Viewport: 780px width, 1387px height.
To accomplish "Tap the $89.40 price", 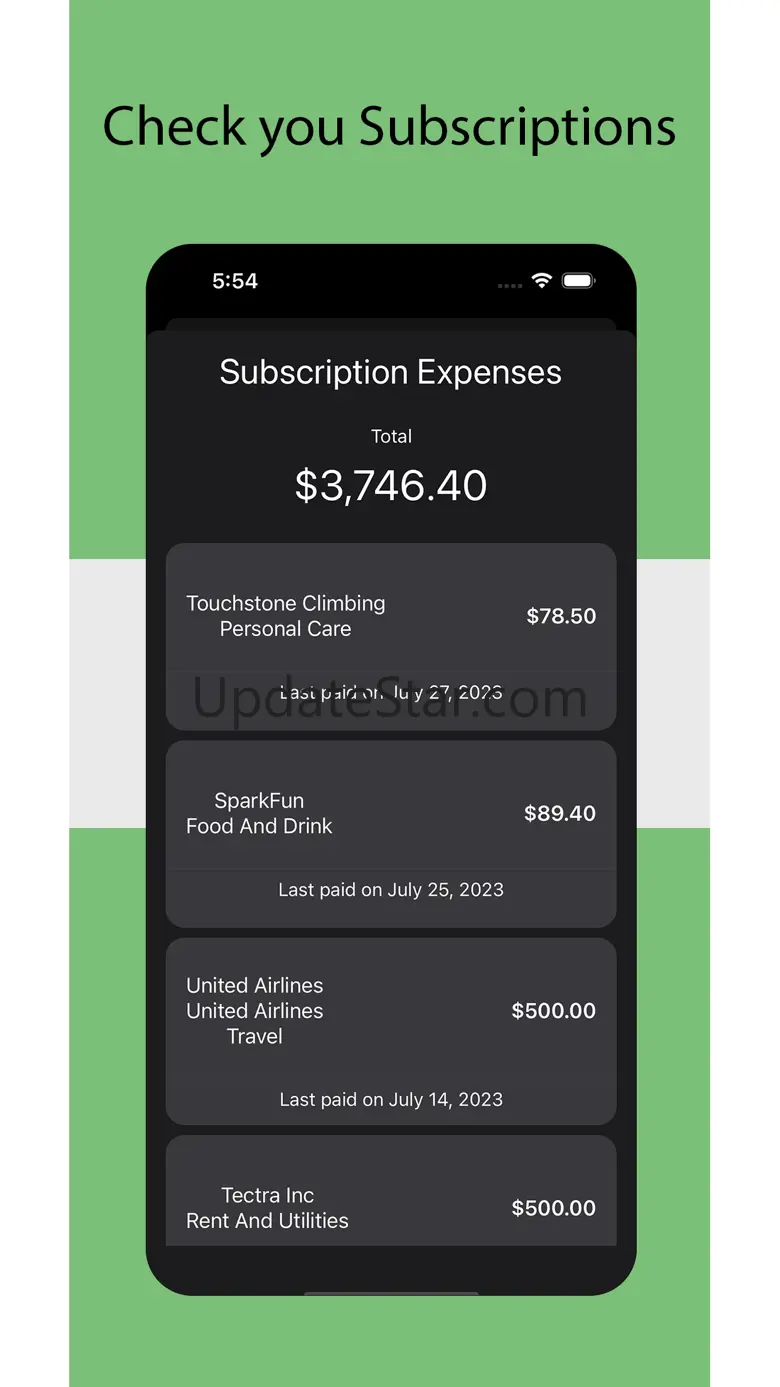I will click(560, 813).
